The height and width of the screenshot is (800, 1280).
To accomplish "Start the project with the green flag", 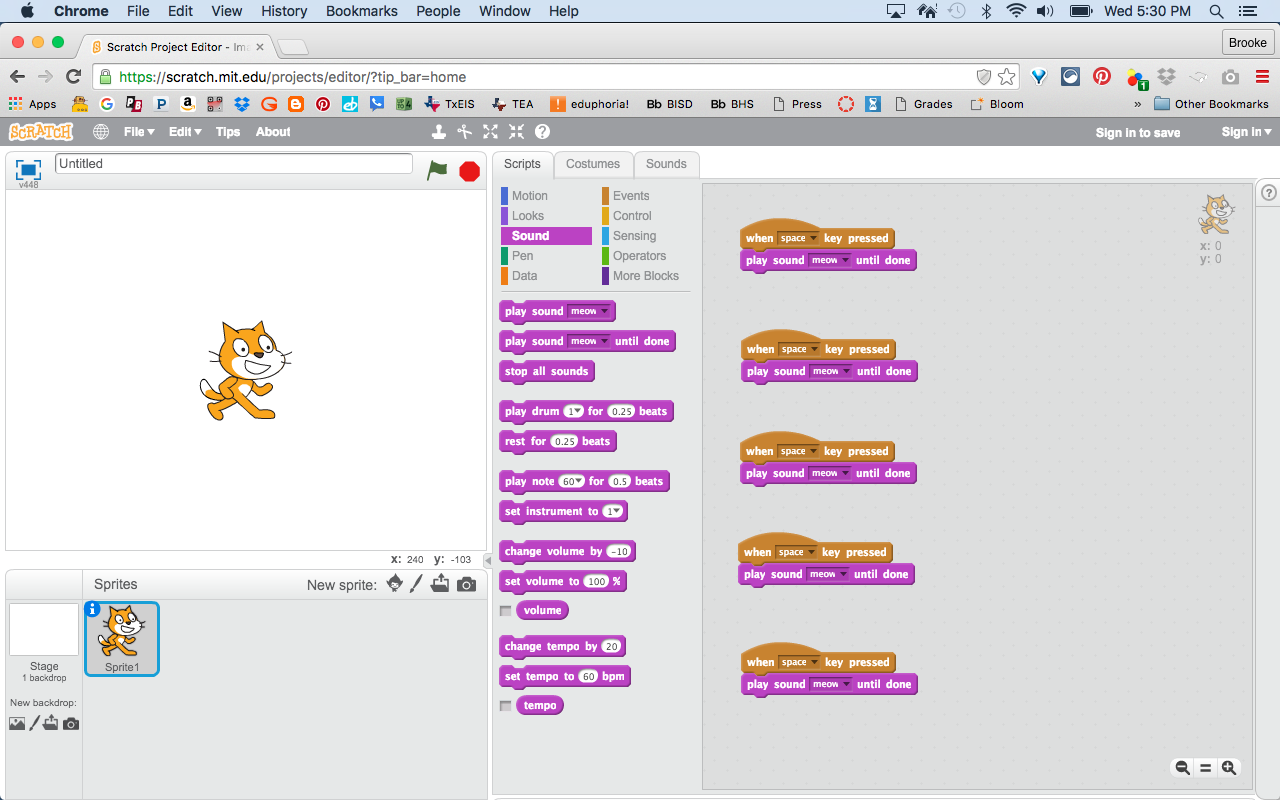I will point(437,171).
